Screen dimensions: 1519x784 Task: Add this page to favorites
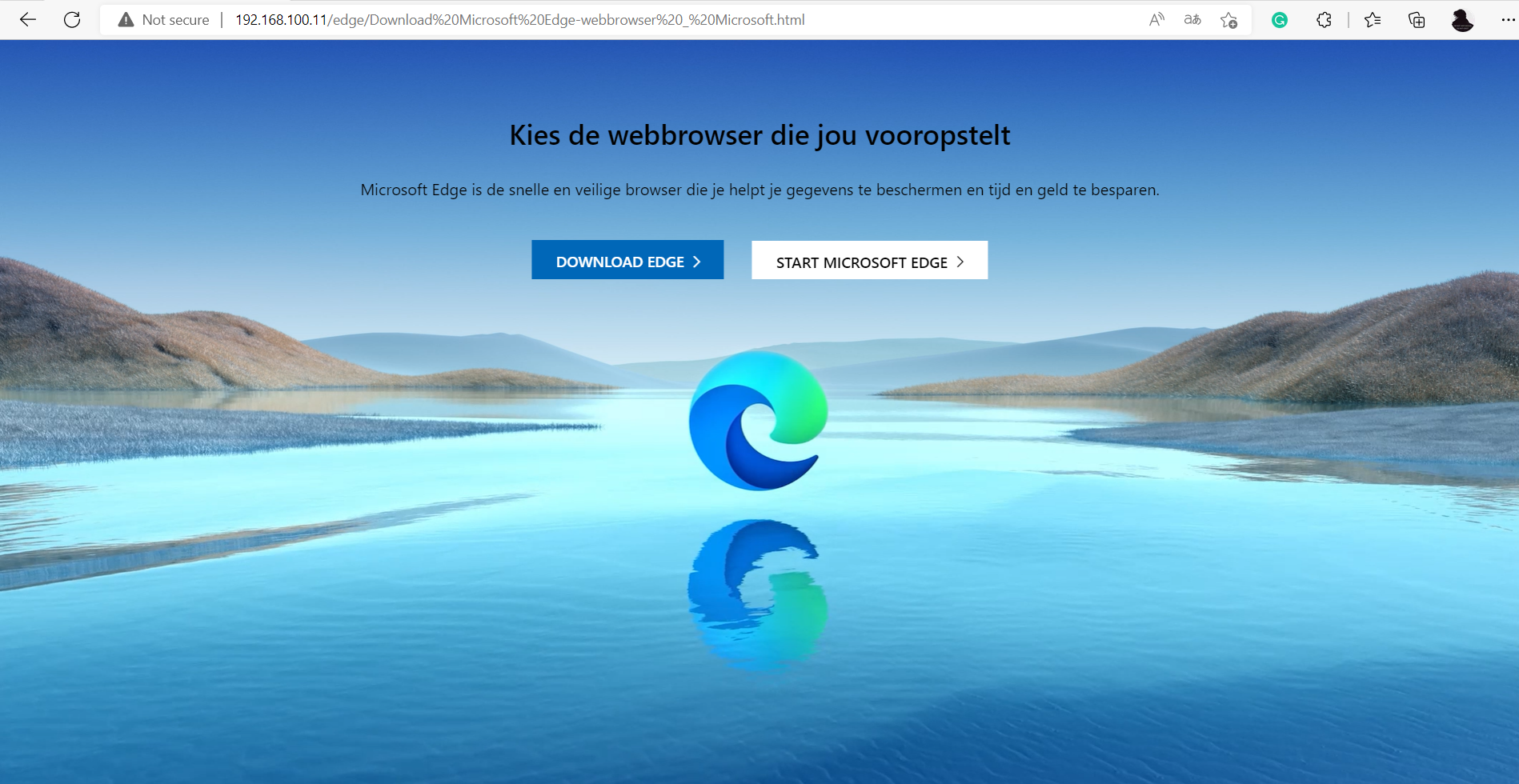(x=1229, y=20)
